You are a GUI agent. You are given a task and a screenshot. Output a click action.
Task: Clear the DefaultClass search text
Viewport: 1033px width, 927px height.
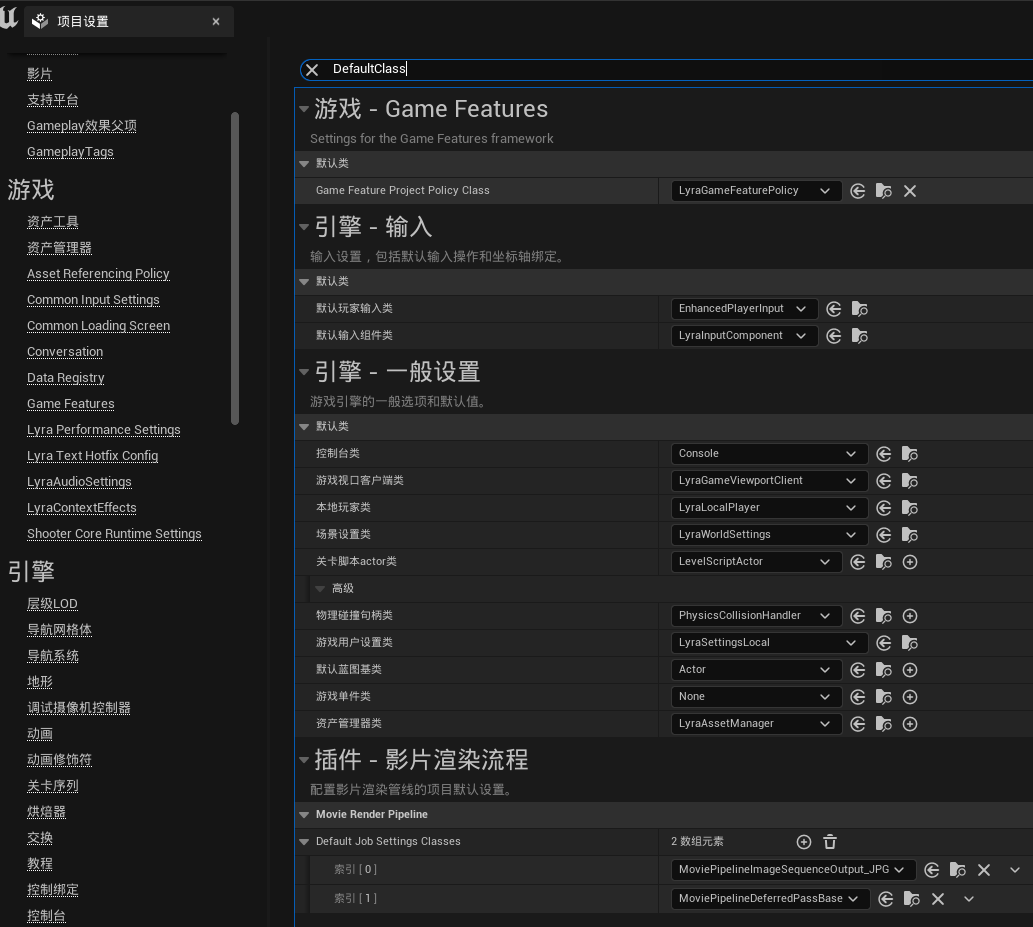[x=311, y=69]
